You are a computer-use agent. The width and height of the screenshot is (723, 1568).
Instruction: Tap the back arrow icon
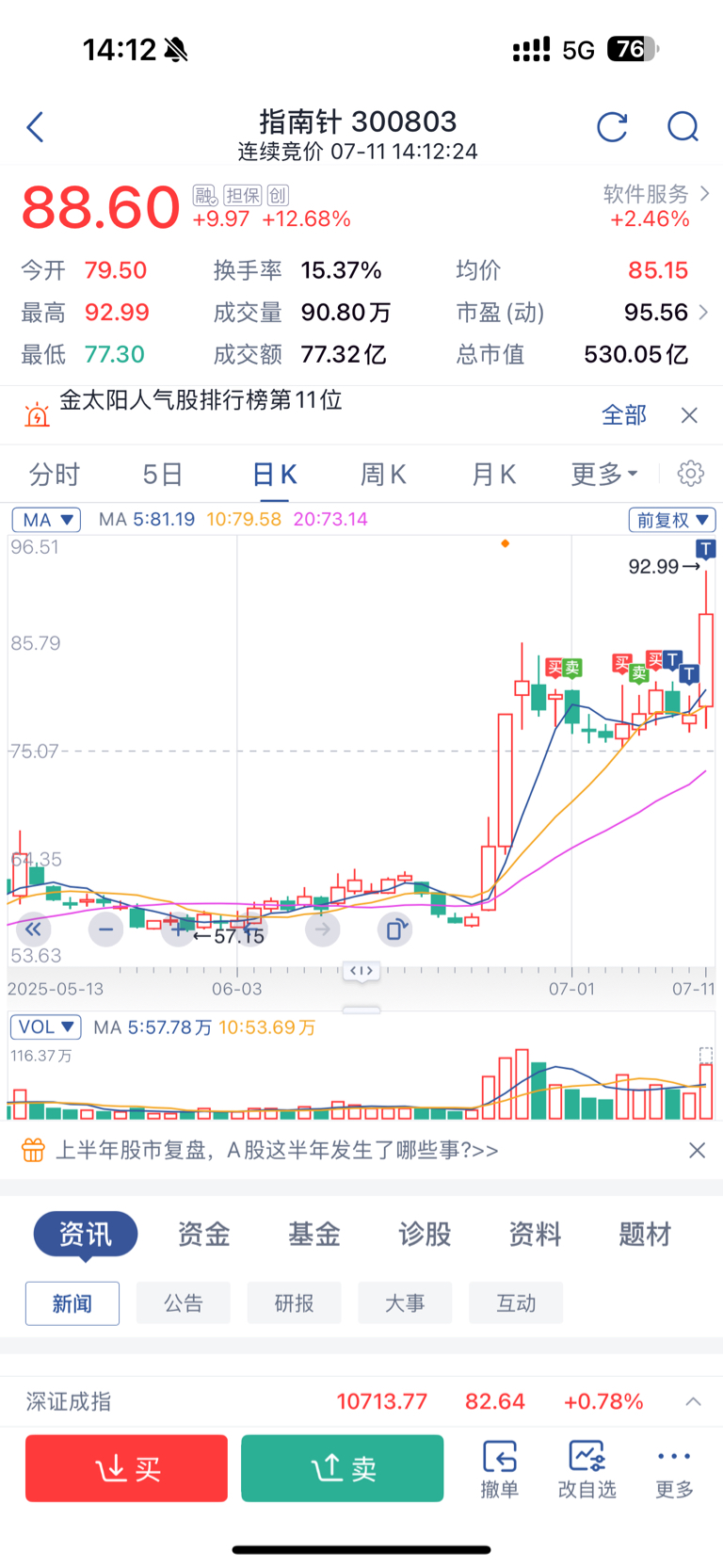(36, 127)
